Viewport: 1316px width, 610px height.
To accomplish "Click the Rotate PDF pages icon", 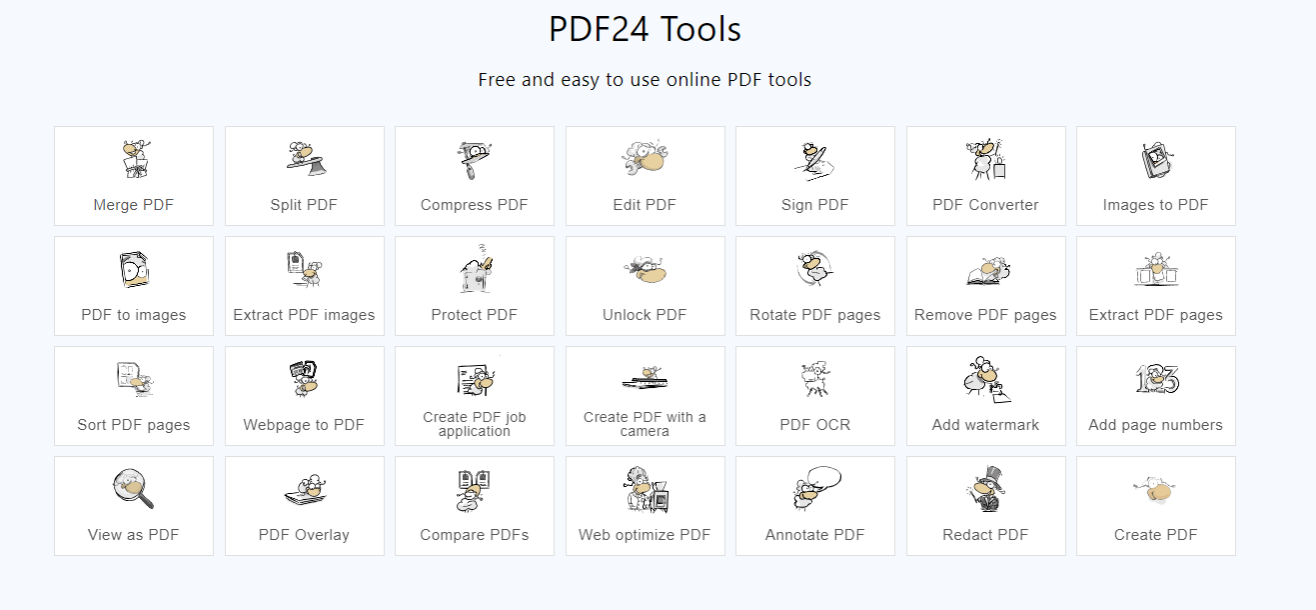I will pos(815,270).
